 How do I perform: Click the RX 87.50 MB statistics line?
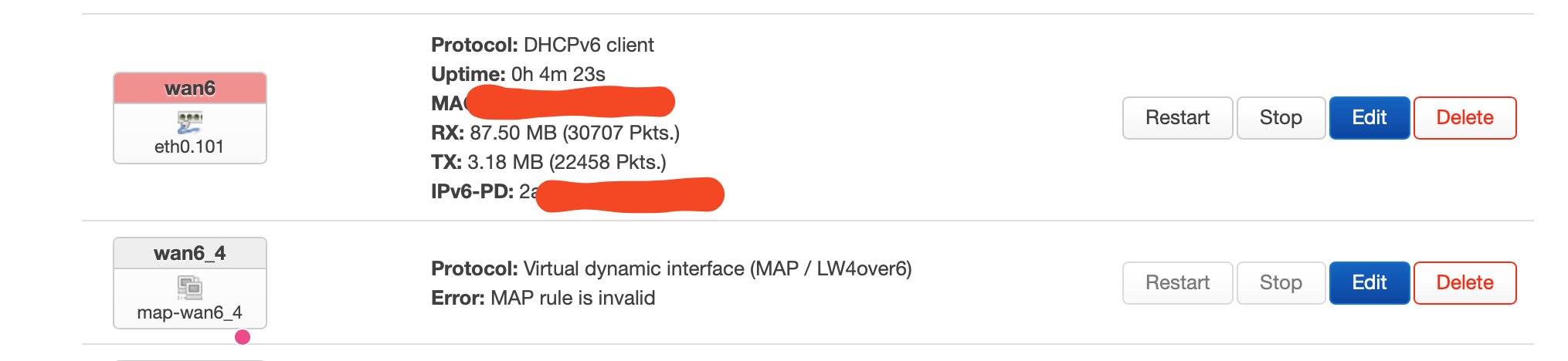[555, 133]
